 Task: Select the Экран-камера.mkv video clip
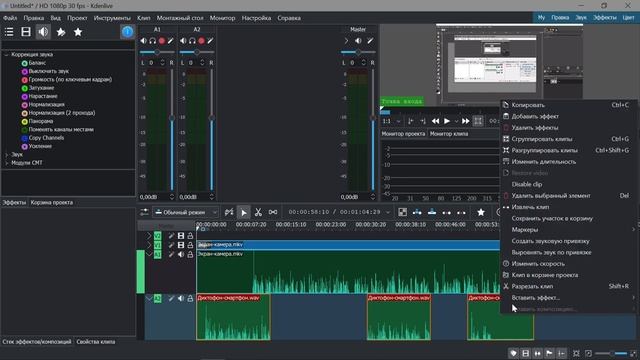pos(348,245)
